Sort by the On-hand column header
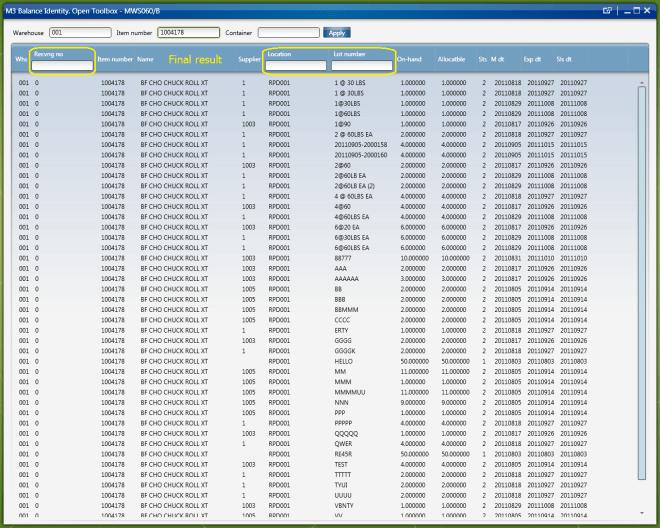 pyautogui.click(x=409, y=60)
